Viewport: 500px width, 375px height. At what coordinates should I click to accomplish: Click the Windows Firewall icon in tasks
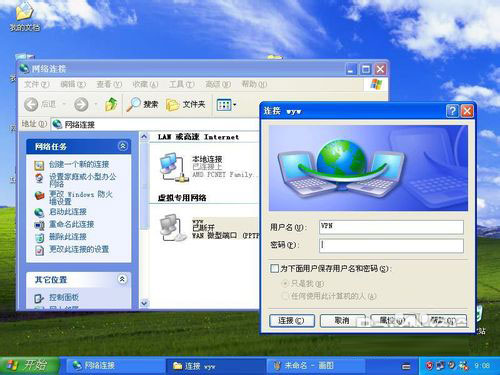click(x=39, y=195)
